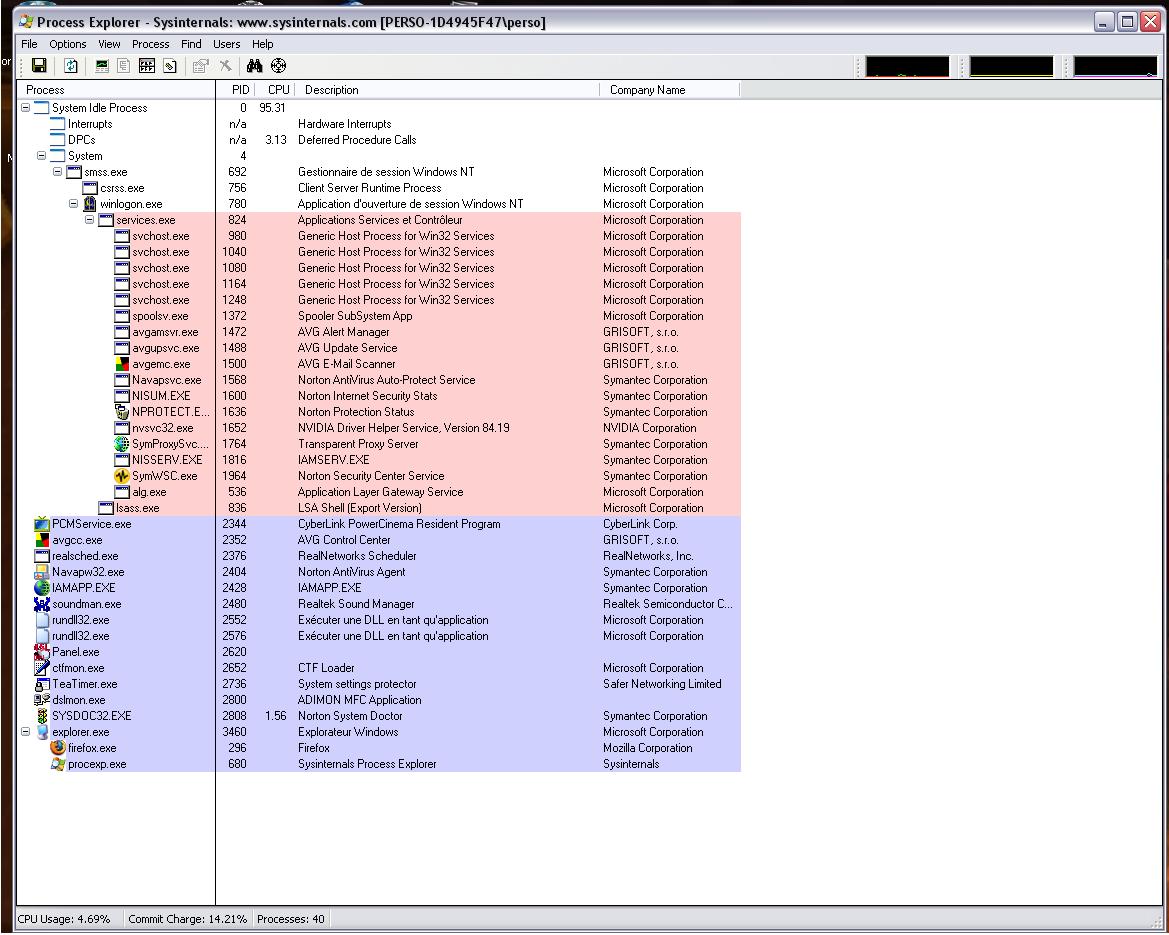Click the Navapw32.exe icon
The width and height of the screenshot is (1169, 935).
click(x=42, y=573)
